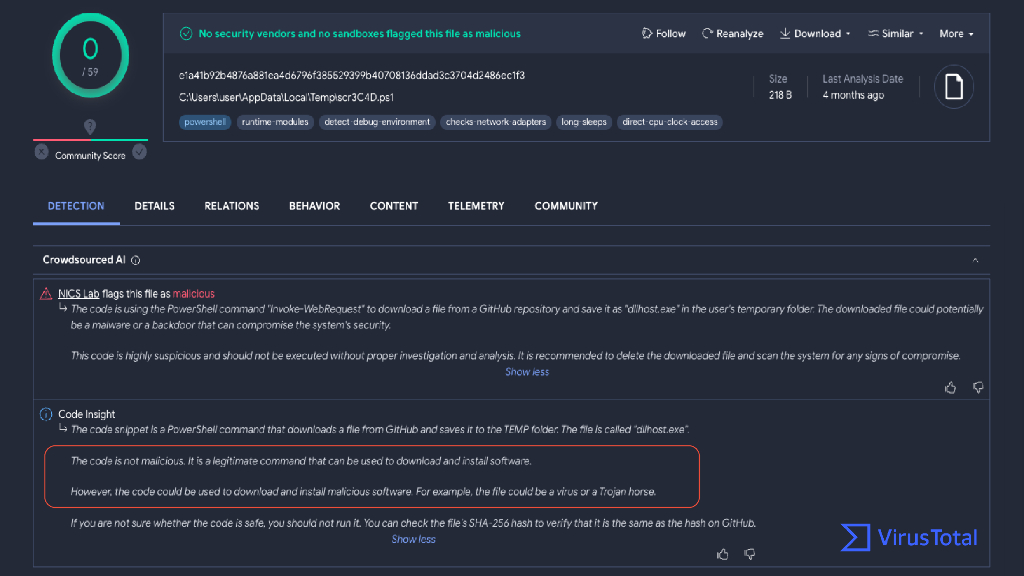Open the TELEMETRY tab
1024x576 pixels.
click(x=476, y=206)
